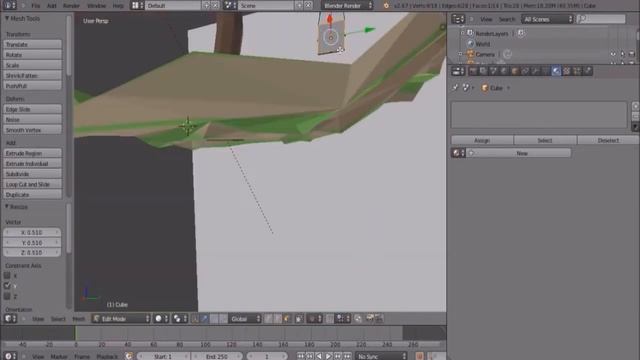Adjust the Y resize vector field
640x360 pixels.
point(32,242)
